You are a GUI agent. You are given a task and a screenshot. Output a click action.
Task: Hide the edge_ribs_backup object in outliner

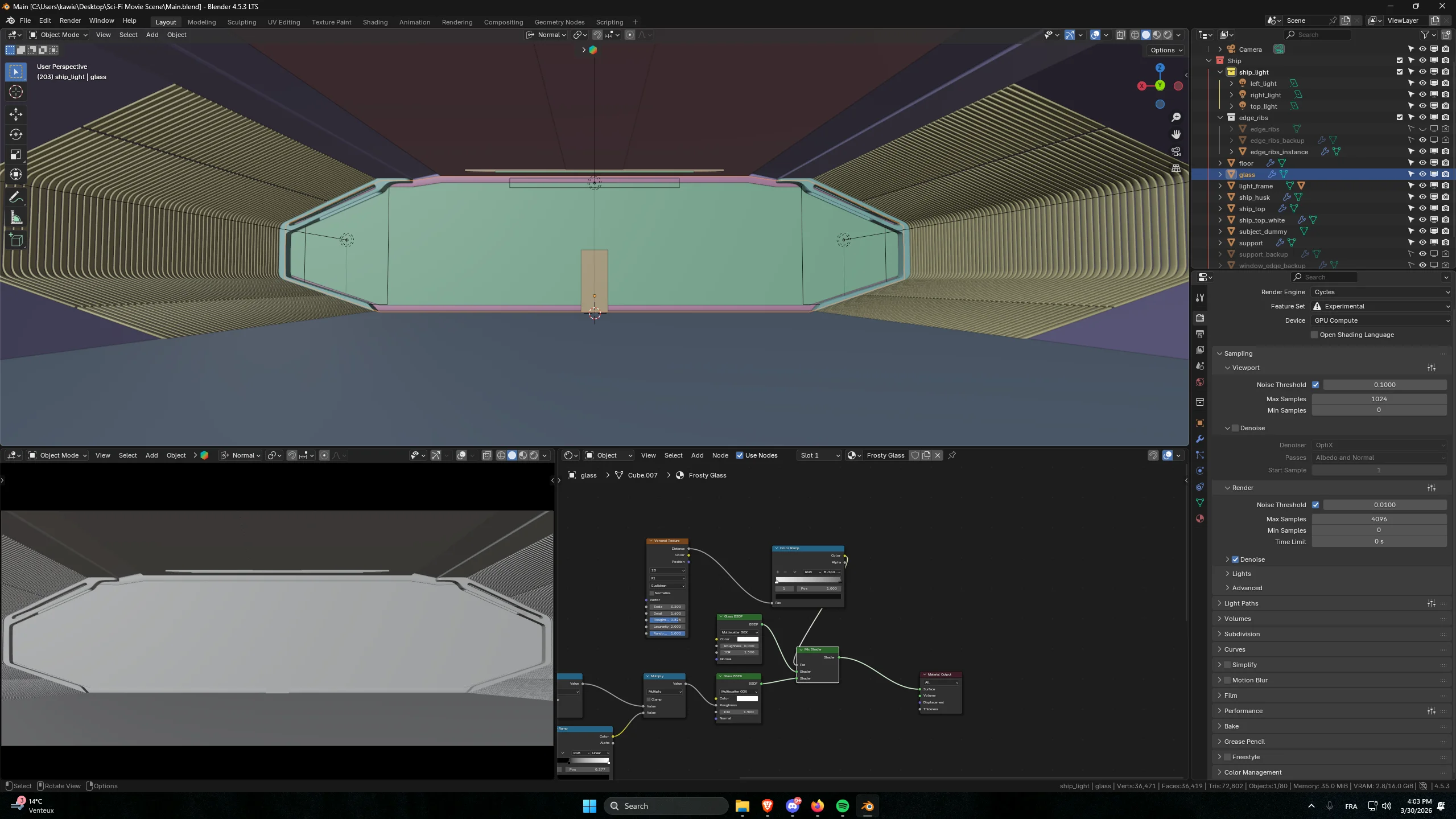1422,141
